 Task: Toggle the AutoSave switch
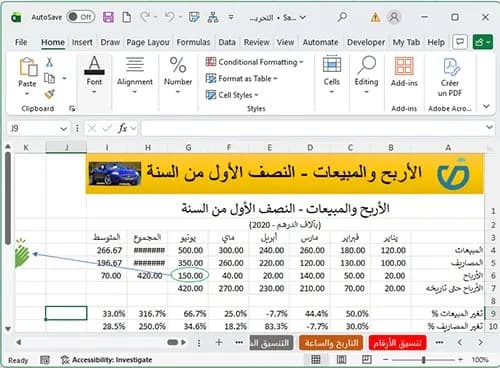tap(80, 17)
